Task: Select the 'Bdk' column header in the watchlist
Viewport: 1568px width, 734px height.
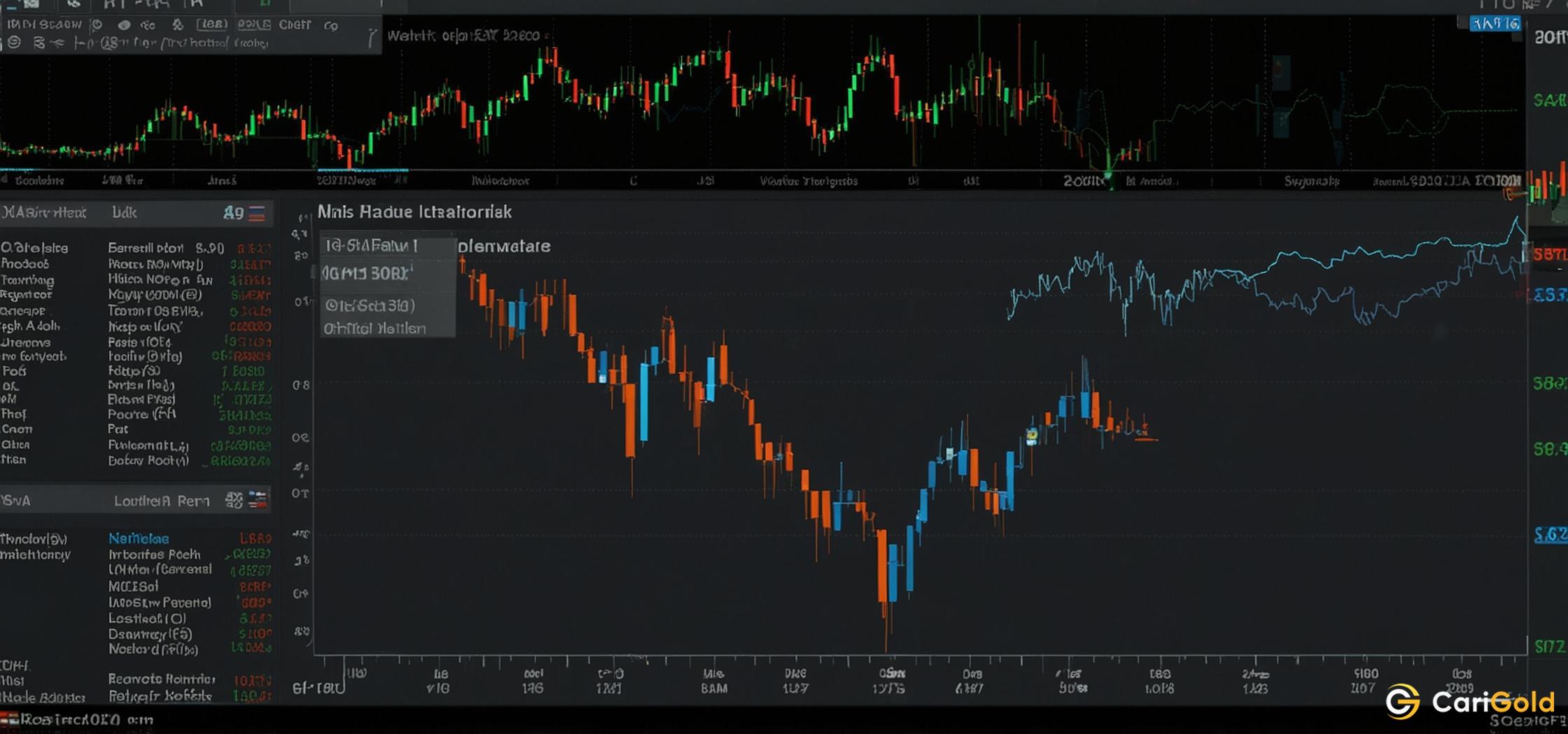Action: tap(125, 212)
